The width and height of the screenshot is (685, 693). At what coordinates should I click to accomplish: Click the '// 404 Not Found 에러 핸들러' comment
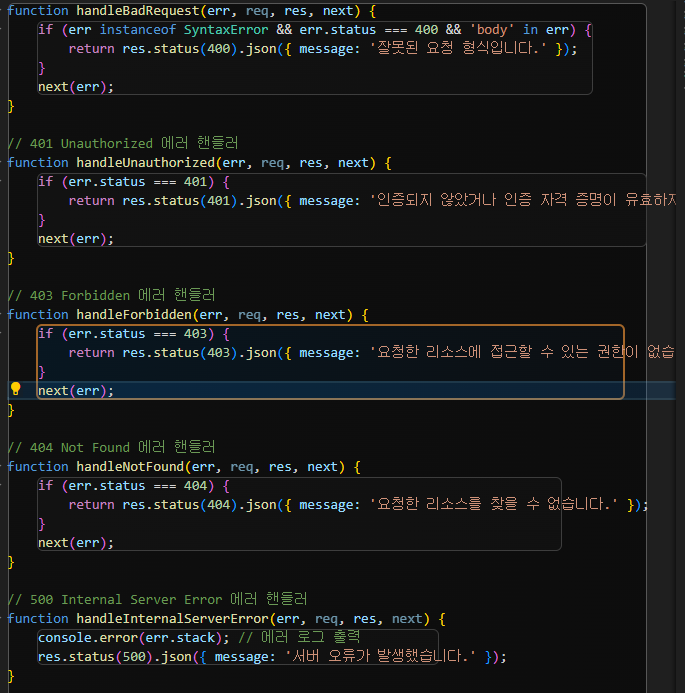coord(111,447)
